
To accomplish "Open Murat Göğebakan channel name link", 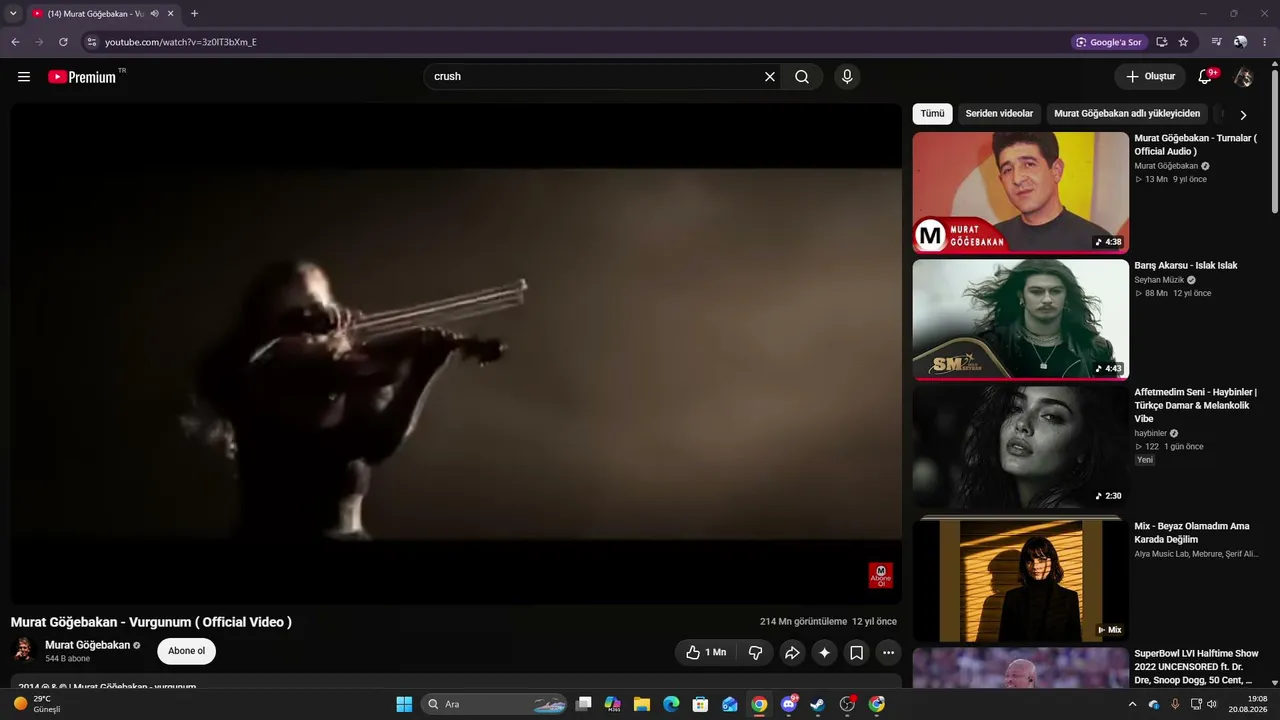I will click(x=88, y=645).
